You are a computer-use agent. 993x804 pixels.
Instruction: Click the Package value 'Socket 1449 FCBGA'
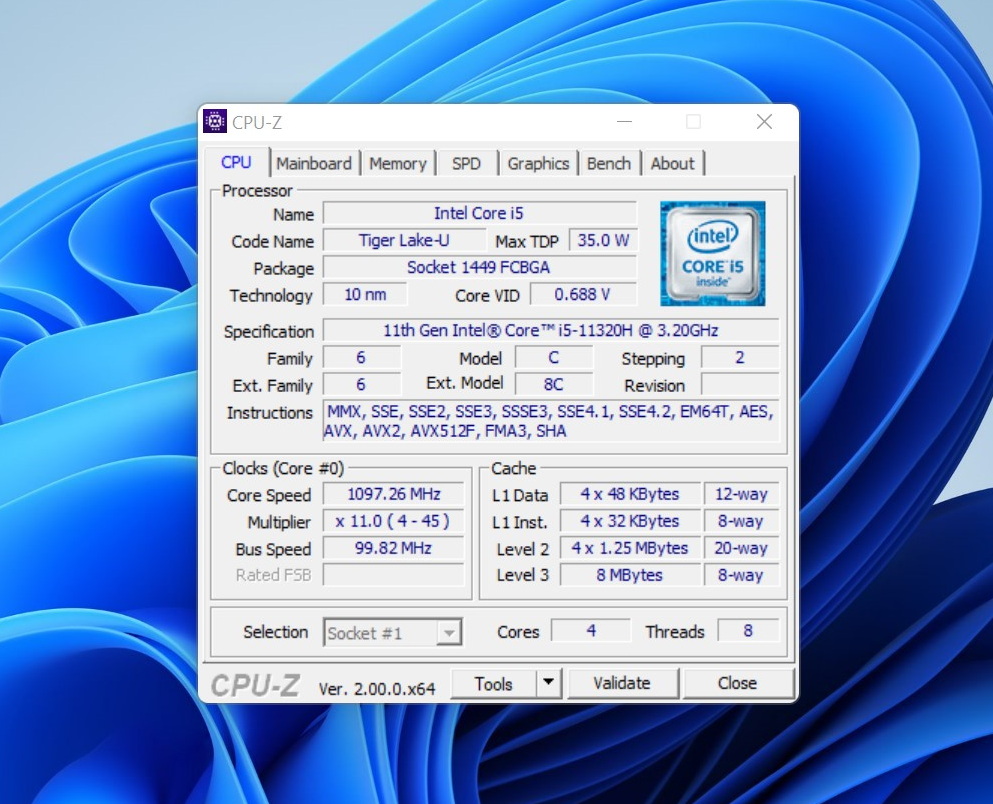click(479, 267)
